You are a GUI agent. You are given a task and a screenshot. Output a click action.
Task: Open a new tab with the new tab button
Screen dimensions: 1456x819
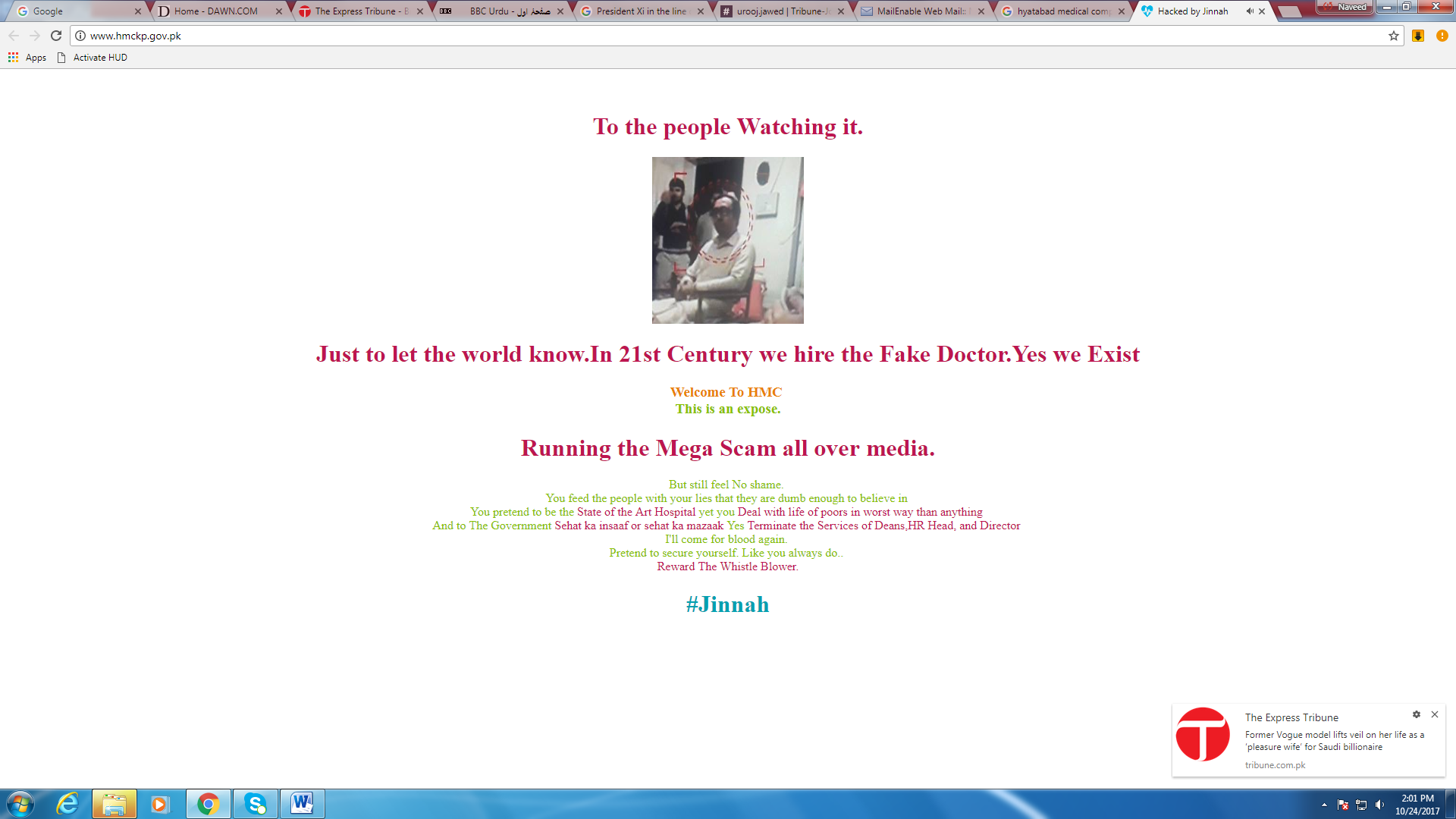click(x=1291, y=11)
